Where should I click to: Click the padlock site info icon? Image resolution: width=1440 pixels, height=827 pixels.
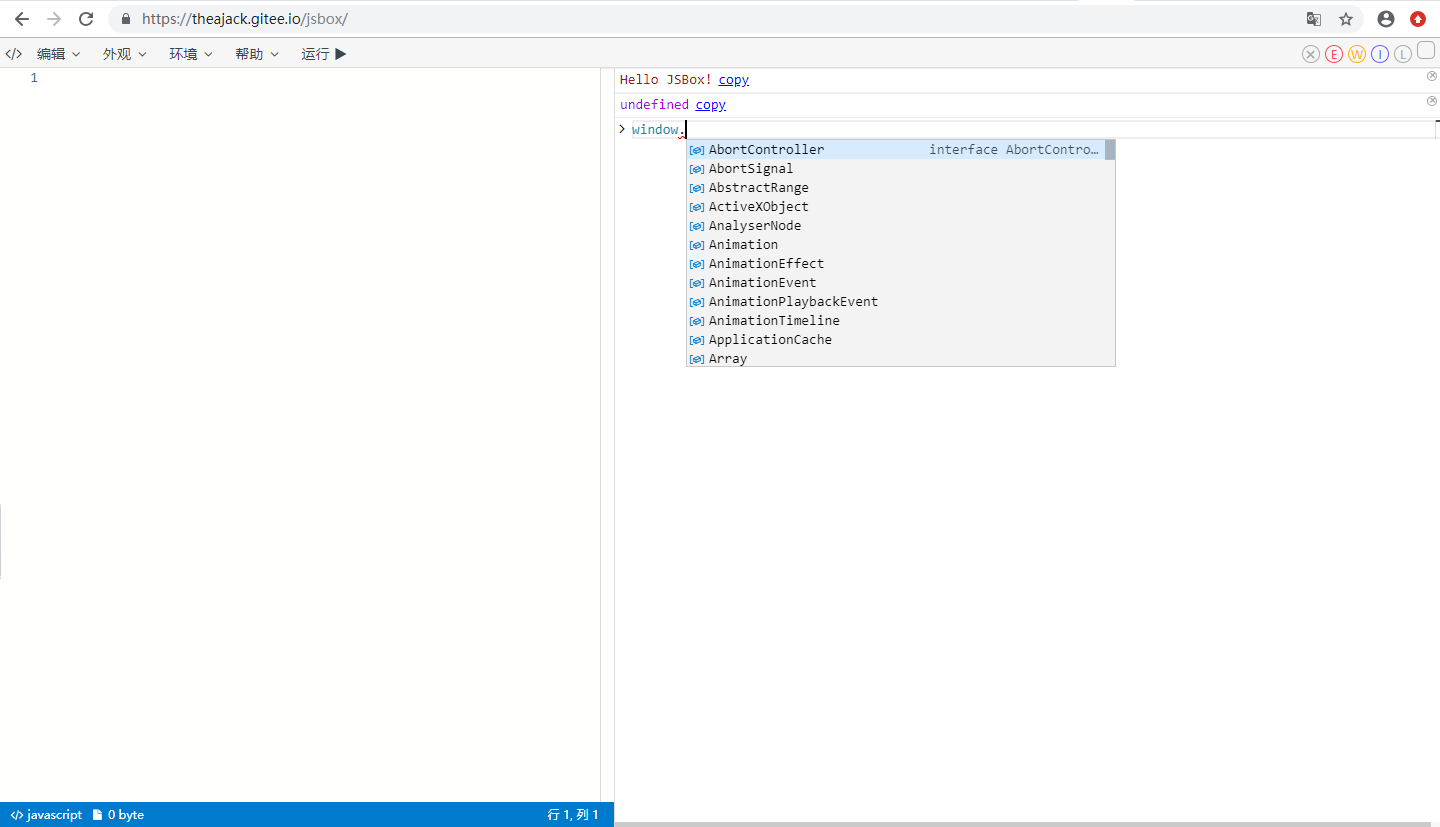point(126,19)
